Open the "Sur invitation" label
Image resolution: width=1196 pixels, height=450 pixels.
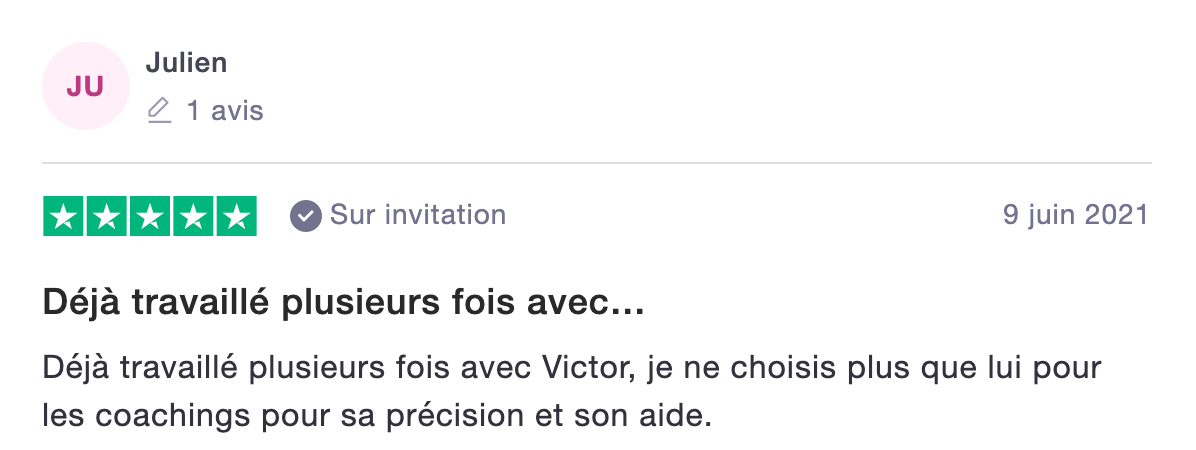(x=418, y=215)
